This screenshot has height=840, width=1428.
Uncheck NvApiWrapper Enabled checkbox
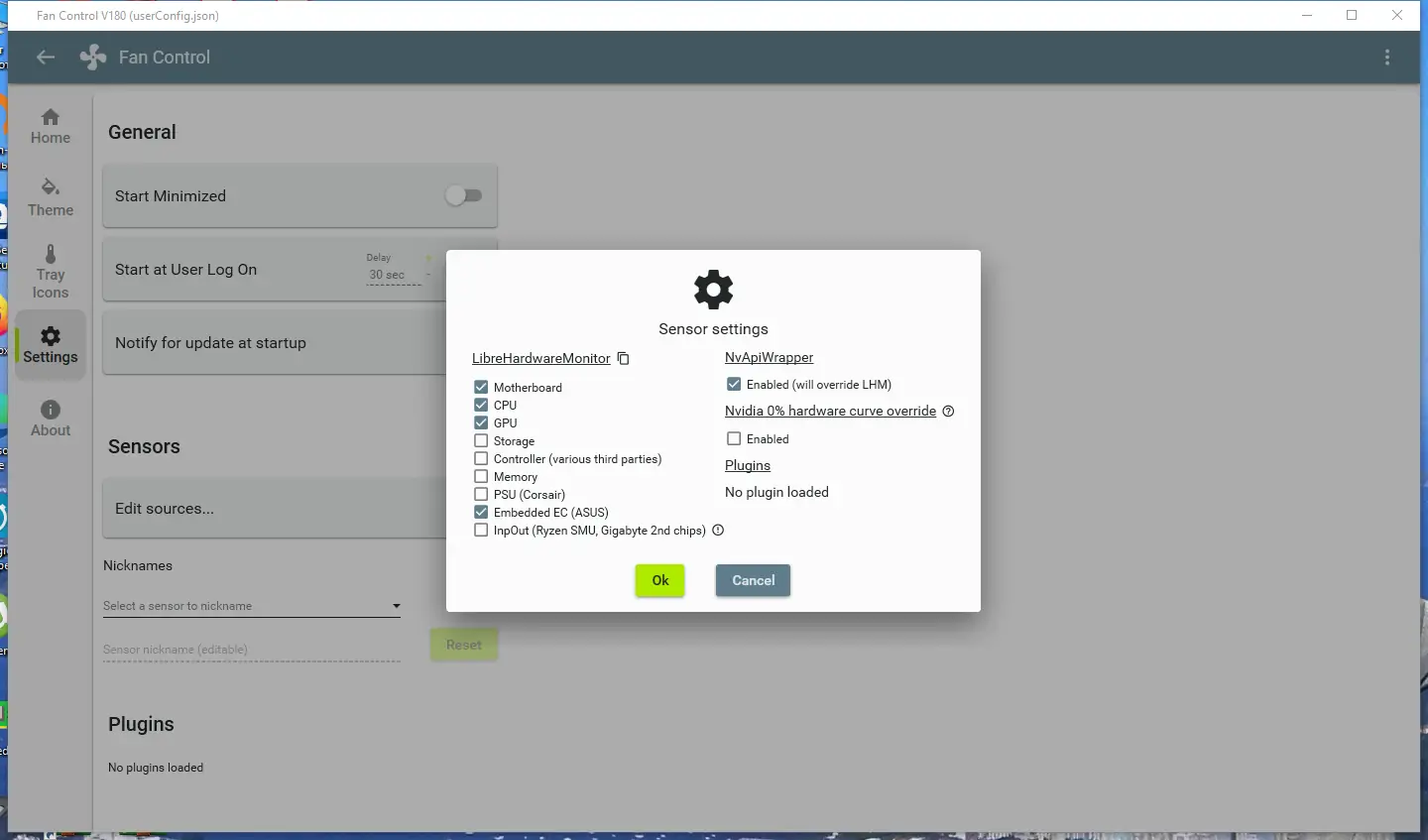click(x=734, y=384)
